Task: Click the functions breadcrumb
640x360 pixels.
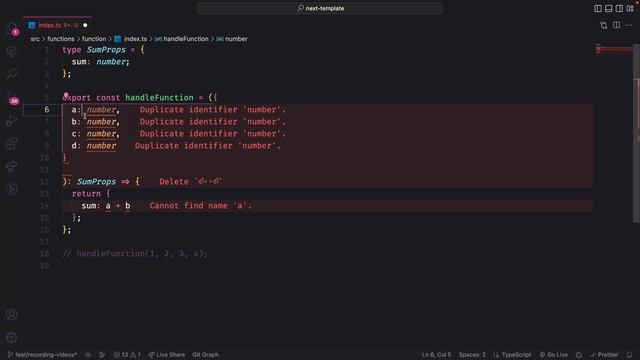Action: pos(61,39)
